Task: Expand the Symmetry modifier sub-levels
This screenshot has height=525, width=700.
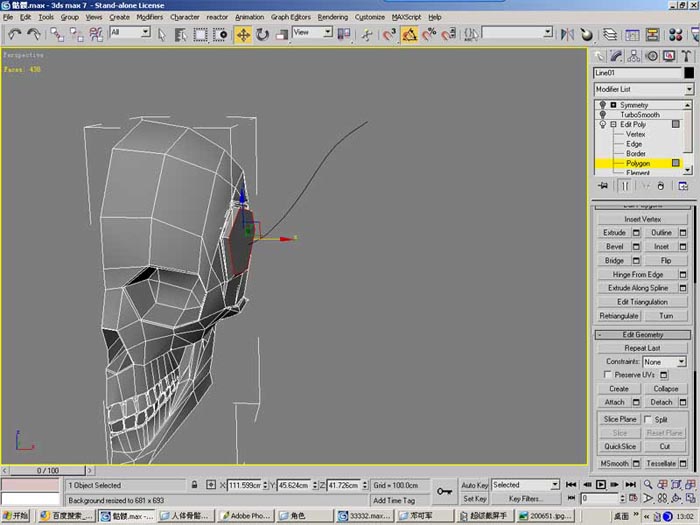Action: point(613,105)
